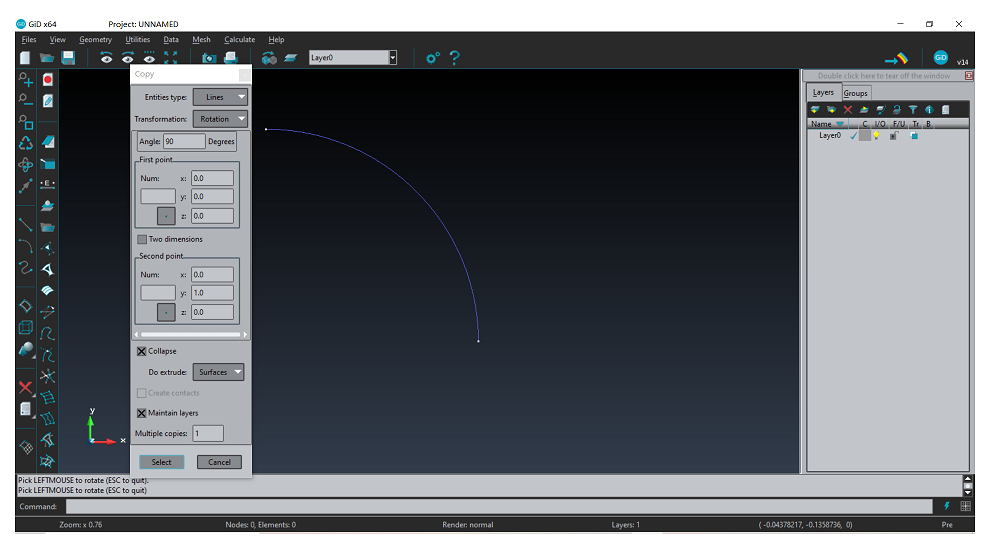991x546 pixels.
Task: Uncheck the Collapse checkbox
Action: [x=142, y=351]
